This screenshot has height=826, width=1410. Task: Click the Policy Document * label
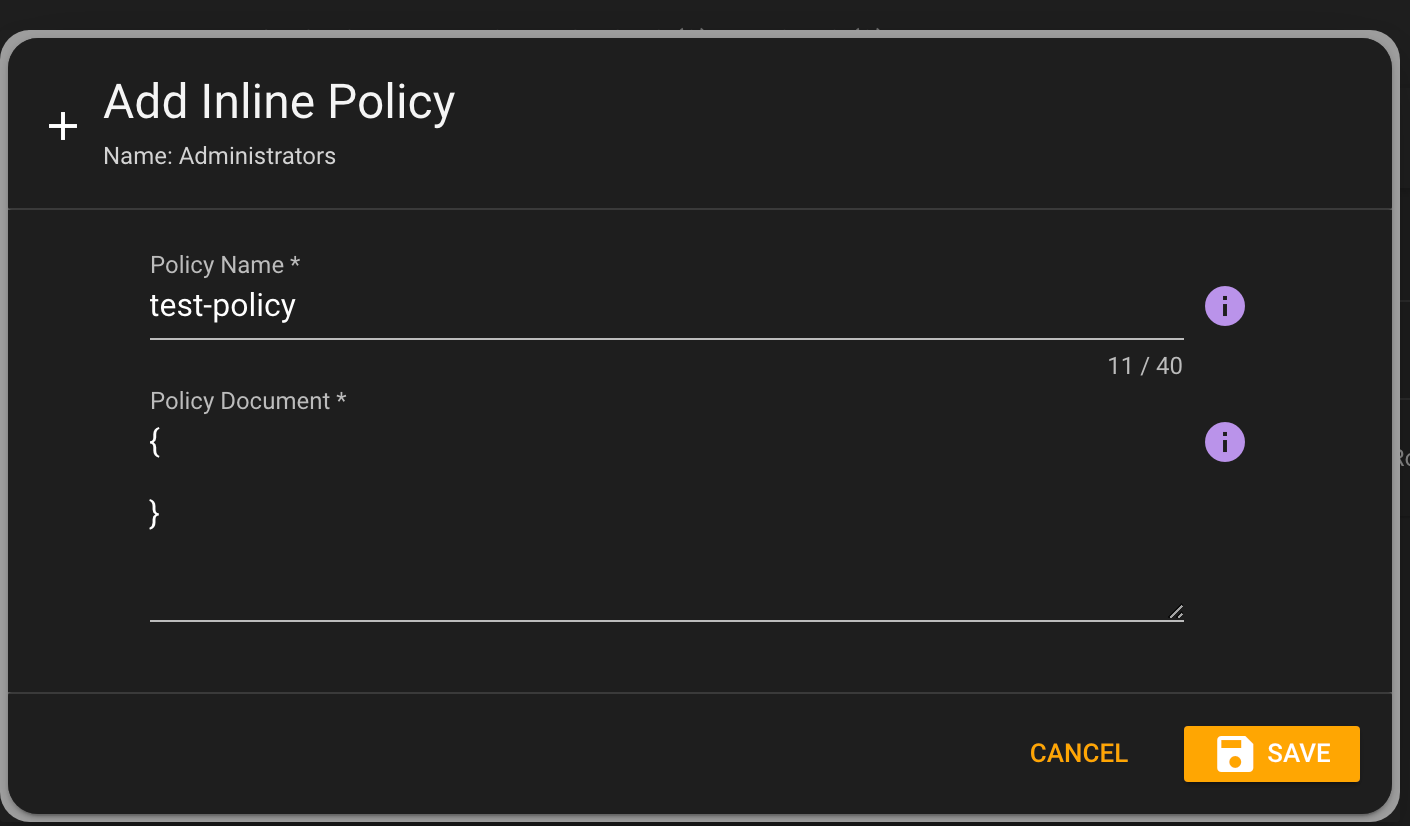coord(248,401)
